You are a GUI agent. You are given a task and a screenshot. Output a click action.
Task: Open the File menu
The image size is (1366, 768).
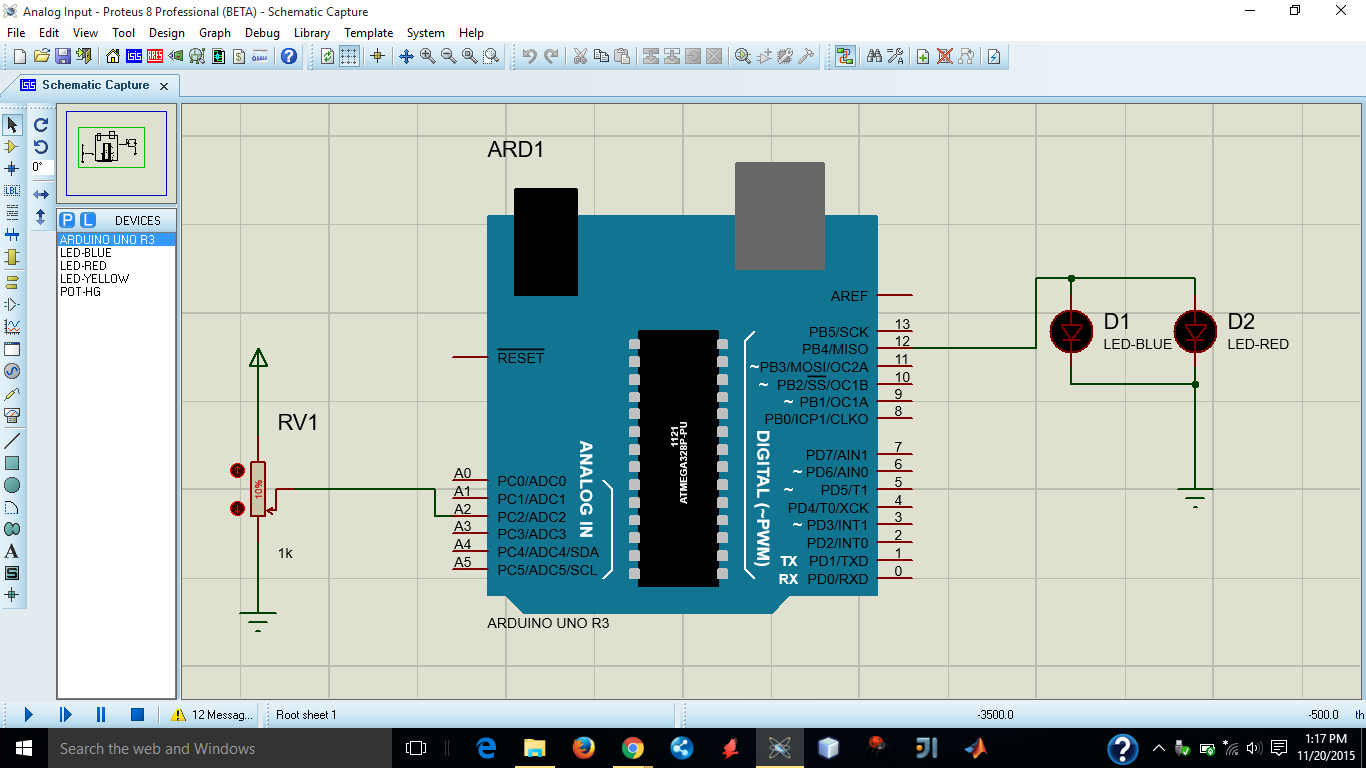(x=16, y=33)
